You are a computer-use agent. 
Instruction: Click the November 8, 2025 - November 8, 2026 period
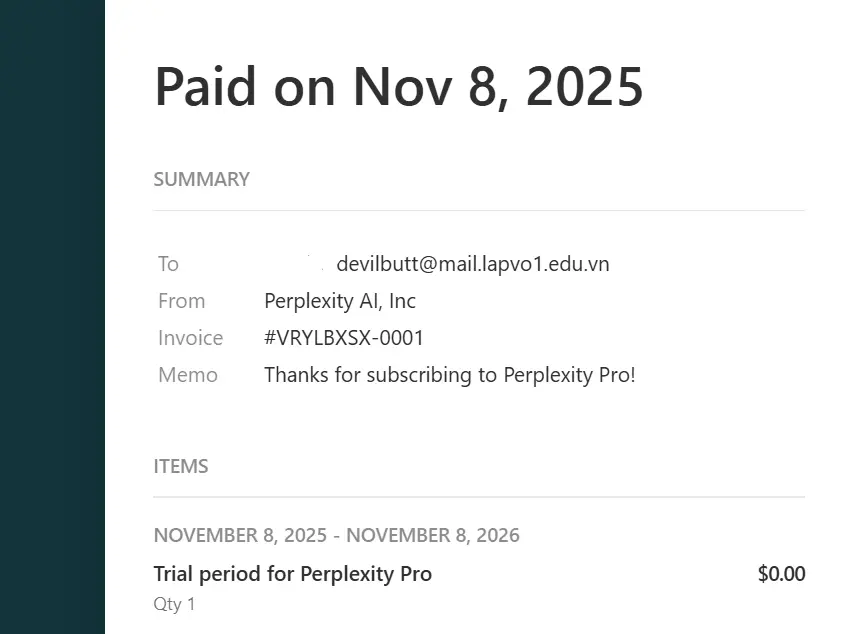coord(337,535)
